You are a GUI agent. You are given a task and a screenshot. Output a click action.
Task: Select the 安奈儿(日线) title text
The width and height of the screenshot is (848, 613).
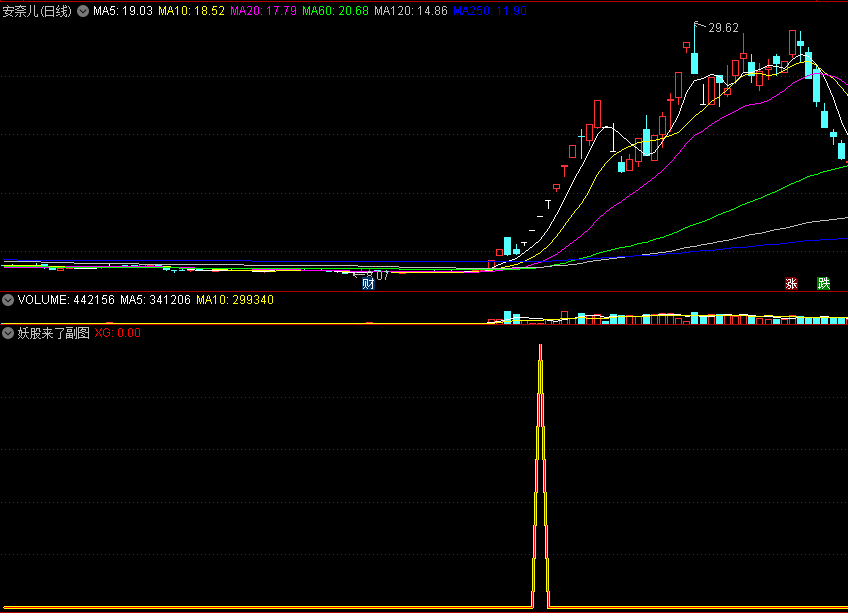37,11
